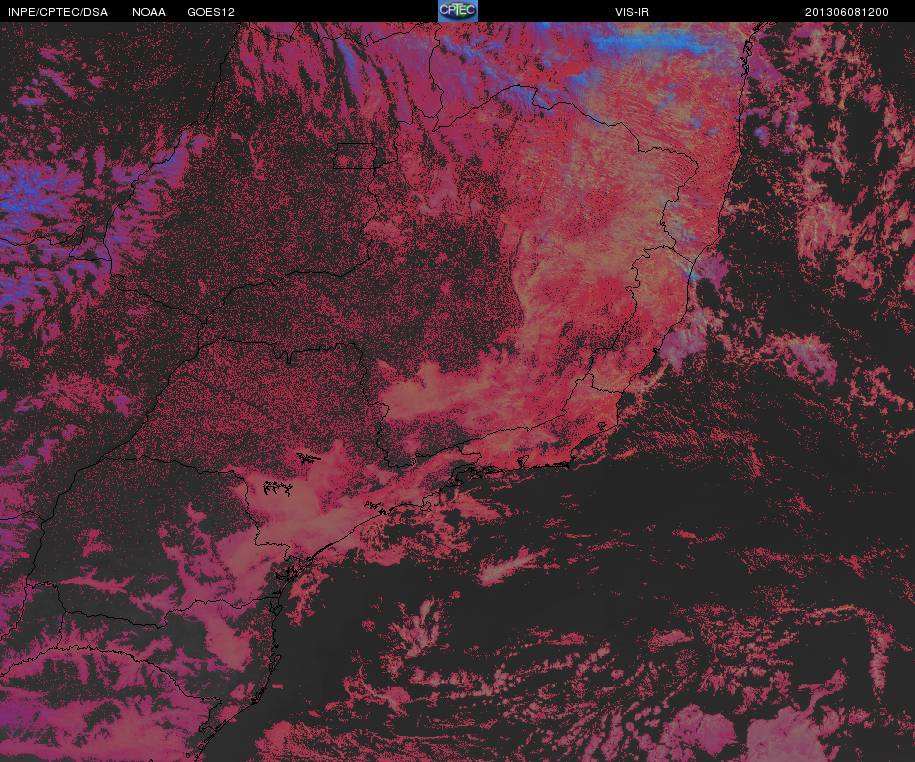Click the 201306081200 timestamp
The image size is (915, 762).
[x=847, y=12]
